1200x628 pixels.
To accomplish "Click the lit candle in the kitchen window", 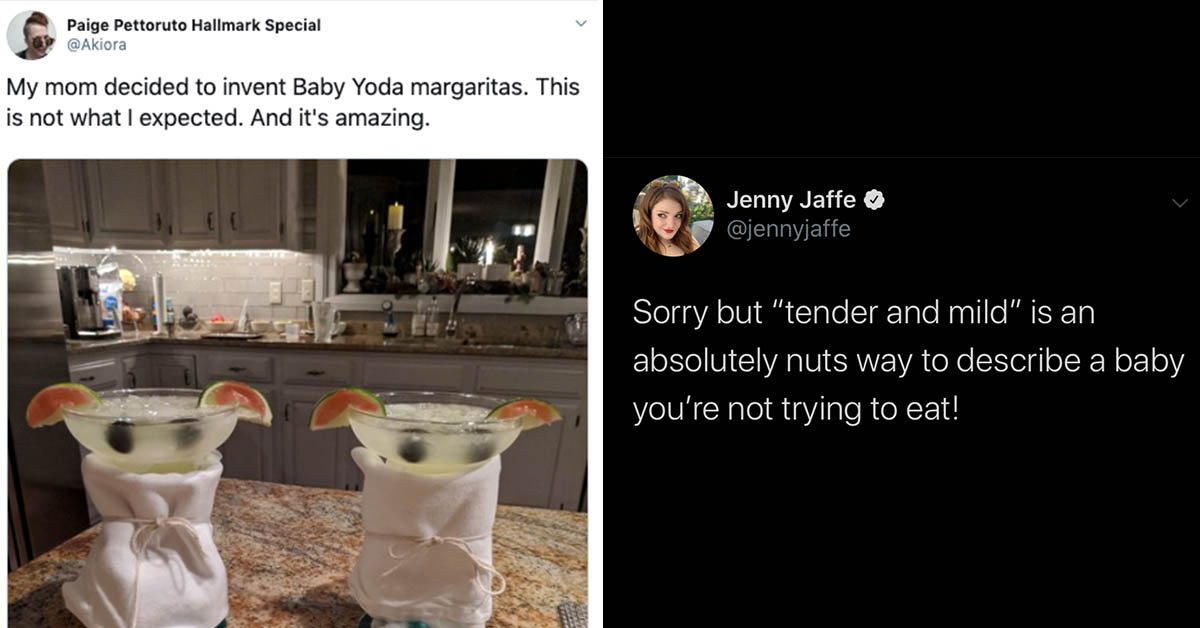I will 395,216.
